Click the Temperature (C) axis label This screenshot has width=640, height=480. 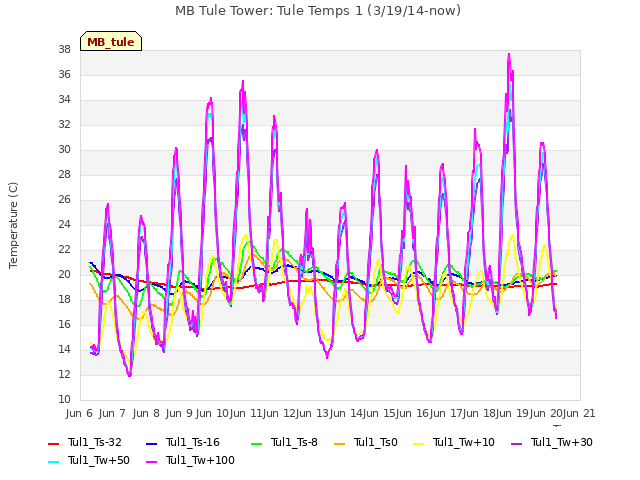click(13, 225)
